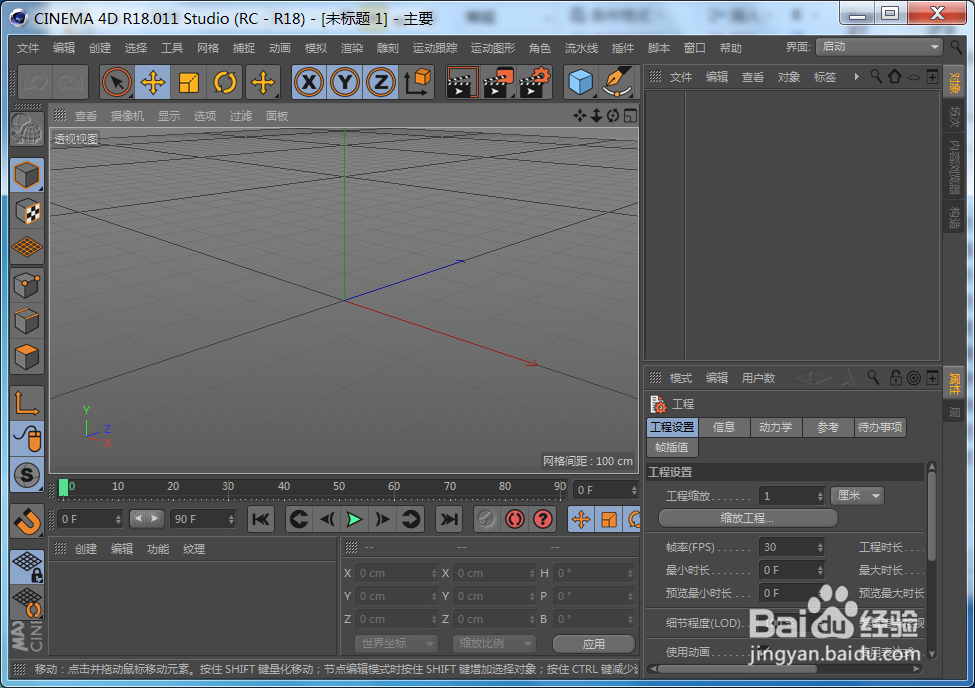This screenshot has height=688, width=975.
Task: Toggle X axis lock
Action: point(309,82)
